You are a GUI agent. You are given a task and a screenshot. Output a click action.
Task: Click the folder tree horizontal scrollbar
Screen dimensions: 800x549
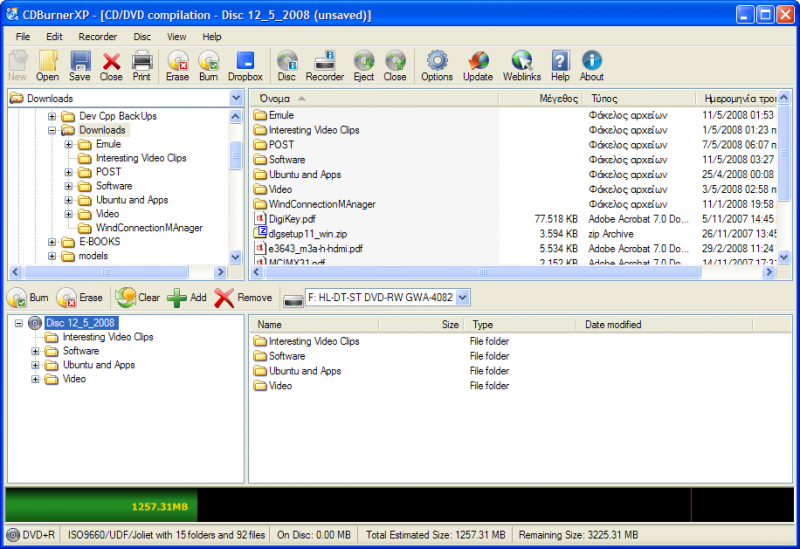[106, 272]
